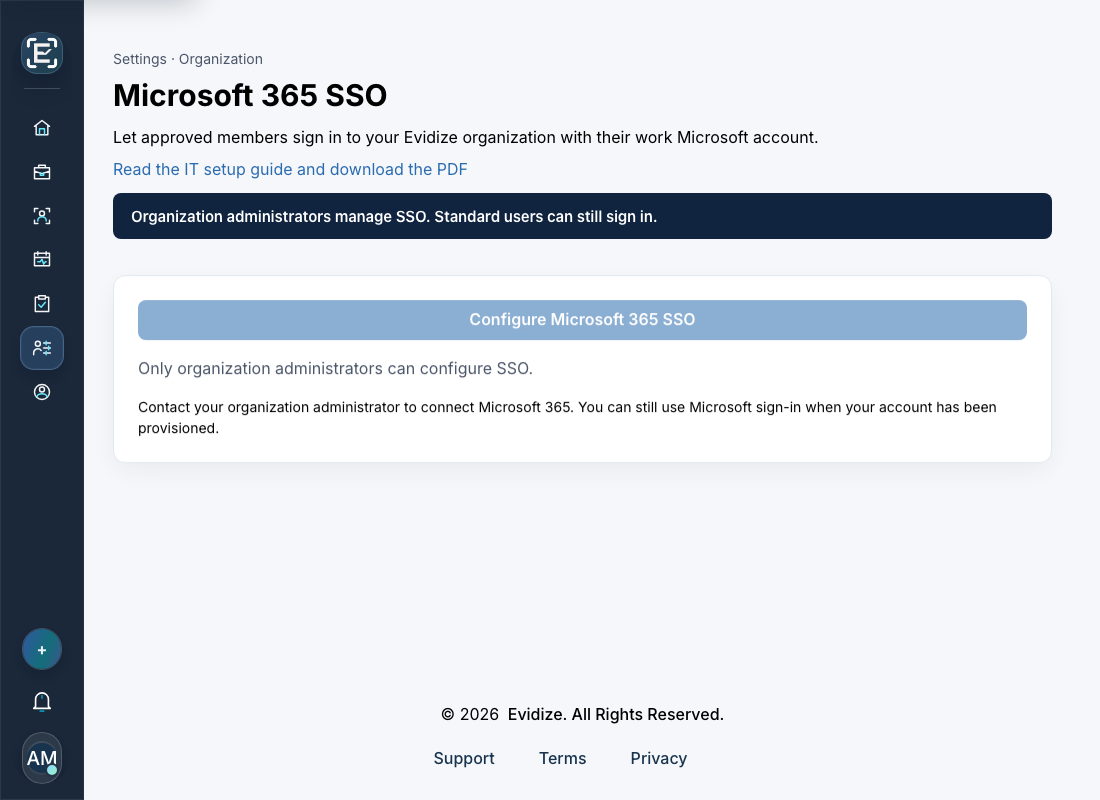Click the Settings · Organization breadcrumb

[188, 60]
